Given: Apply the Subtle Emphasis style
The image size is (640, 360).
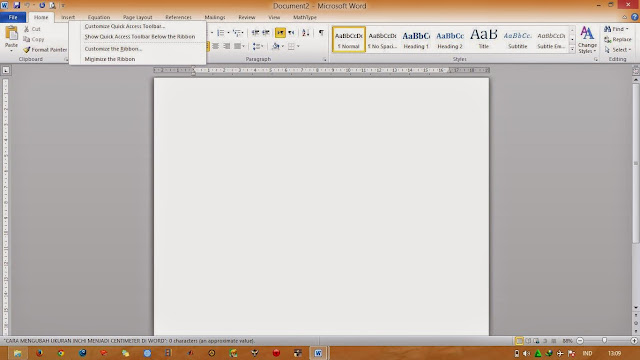Looking at the screenshot, I should tap(551, 40).
